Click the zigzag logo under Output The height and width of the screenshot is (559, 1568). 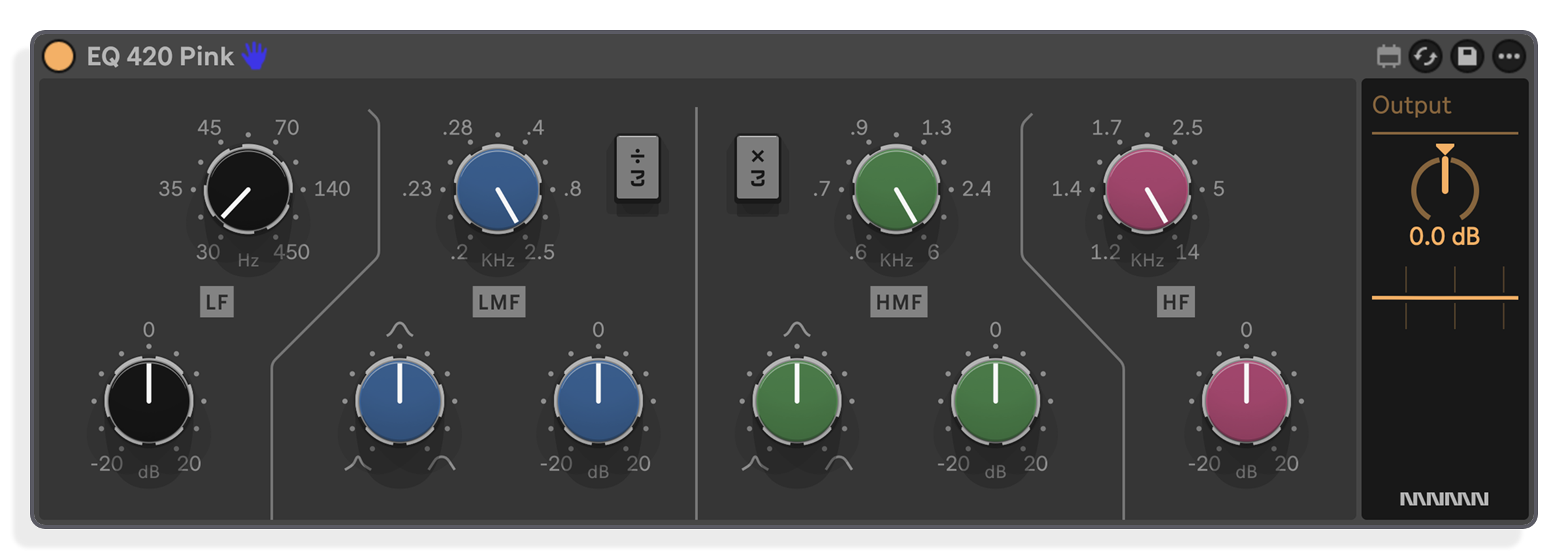[x=1445, y=499]
